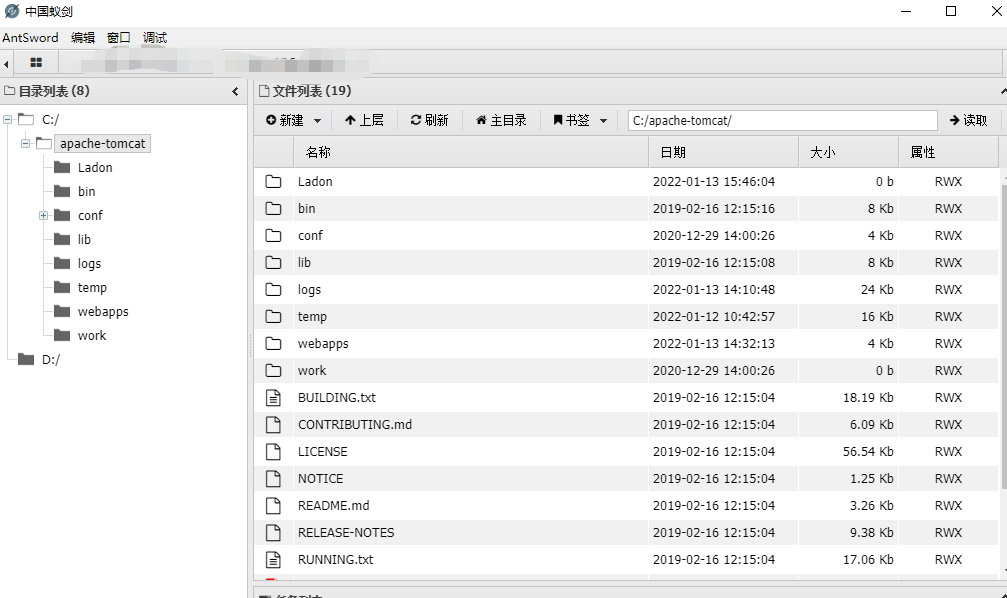
Task: Click the grid home tab icon
Action: click(36, 63)
